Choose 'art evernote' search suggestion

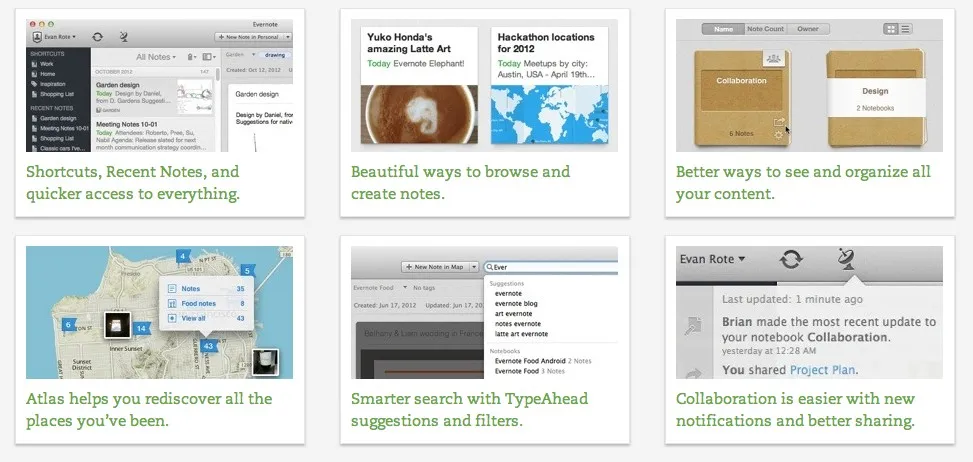pos(513,314)
